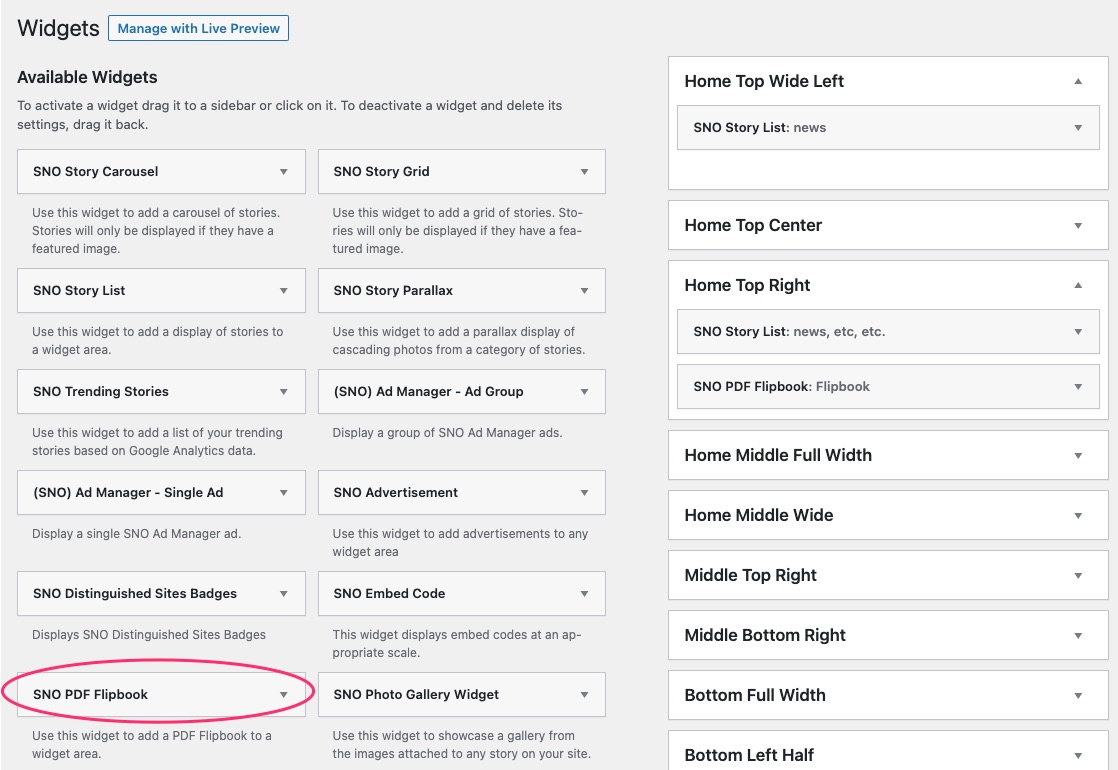Click the Bottom Left Half heading
Viewport: 1118px width, 770px height.
pos(749,755)
